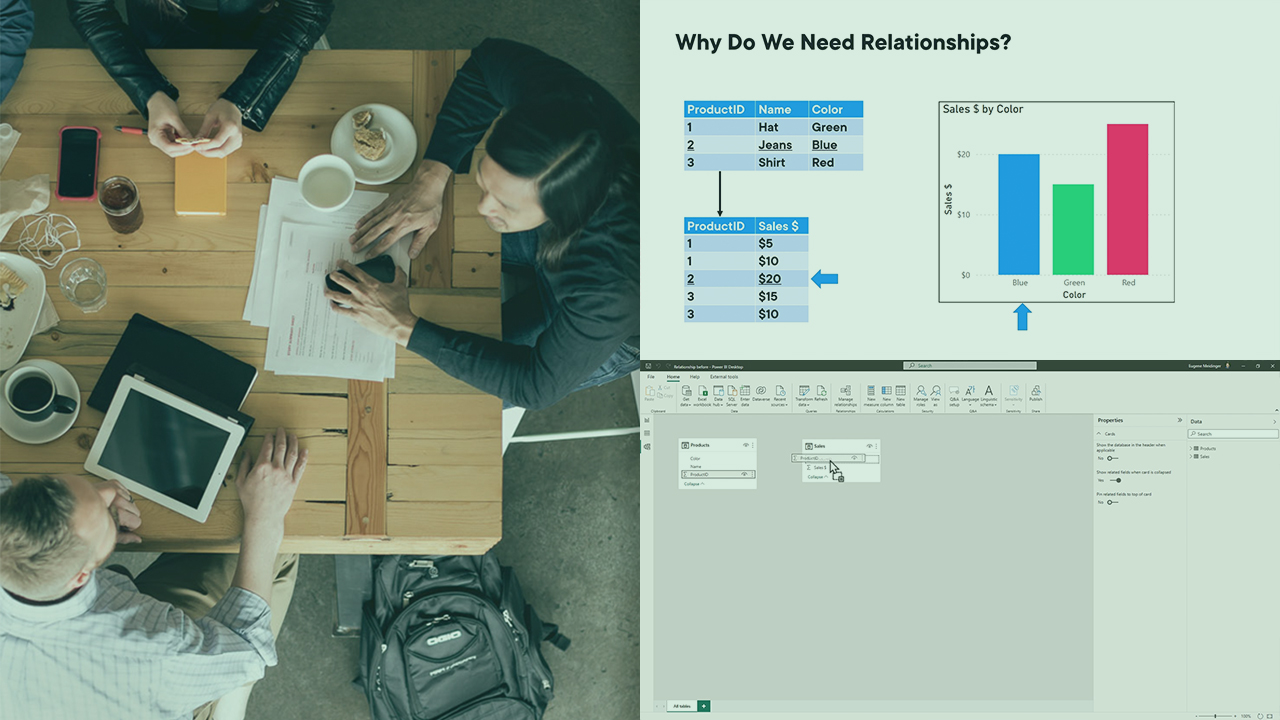Image resolution: width=1280 pixels, height=720 pixels.
Task: Click the Search field in Data pane
Action: click(1233, 434)
